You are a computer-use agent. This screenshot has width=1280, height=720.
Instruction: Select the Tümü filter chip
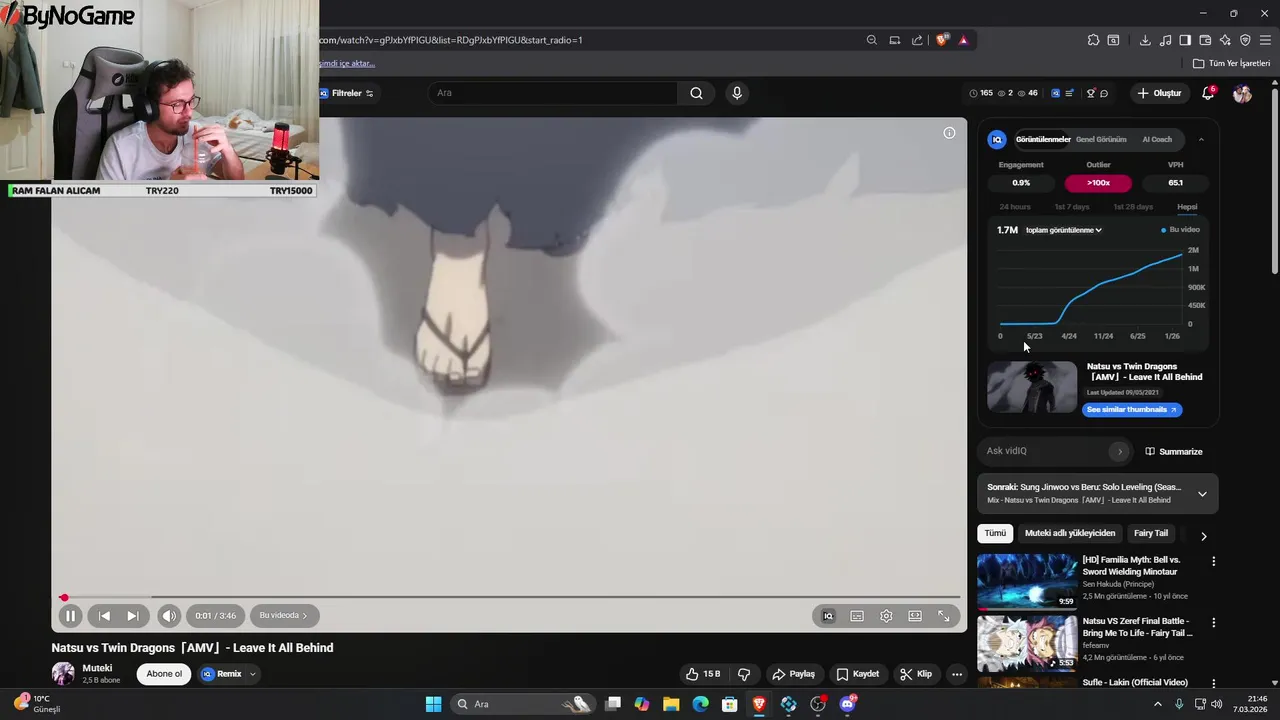click(x=995, y=533)
